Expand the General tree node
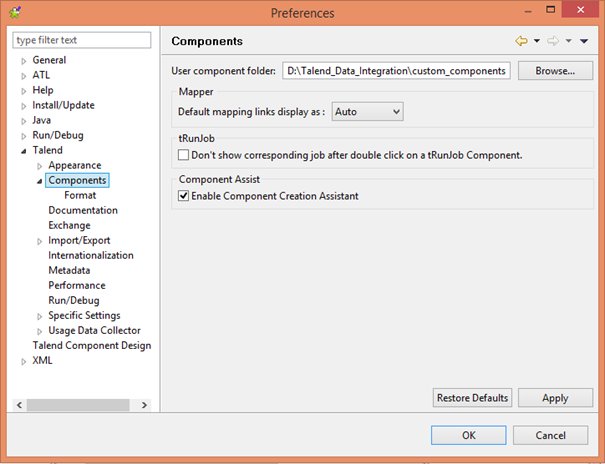 [x=24, y=61]
